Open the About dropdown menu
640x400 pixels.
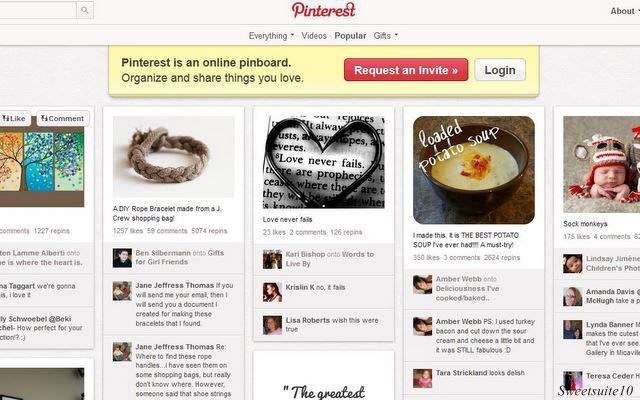(624, 11)
